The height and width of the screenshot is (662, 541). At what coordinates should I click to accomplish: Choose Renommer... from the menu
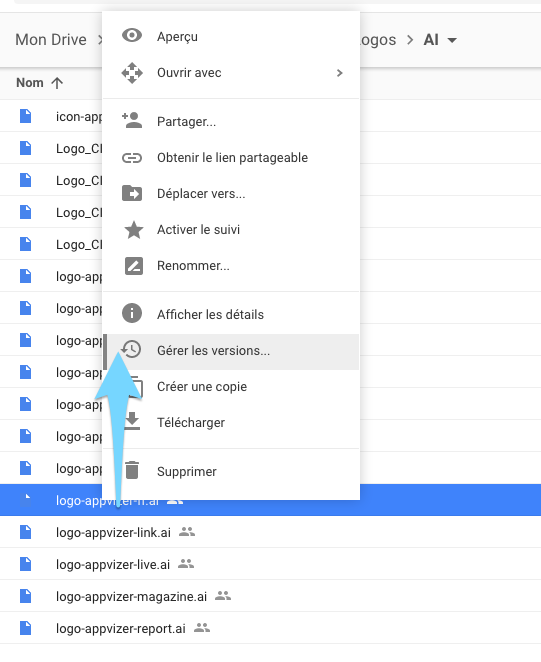point(231,266)
